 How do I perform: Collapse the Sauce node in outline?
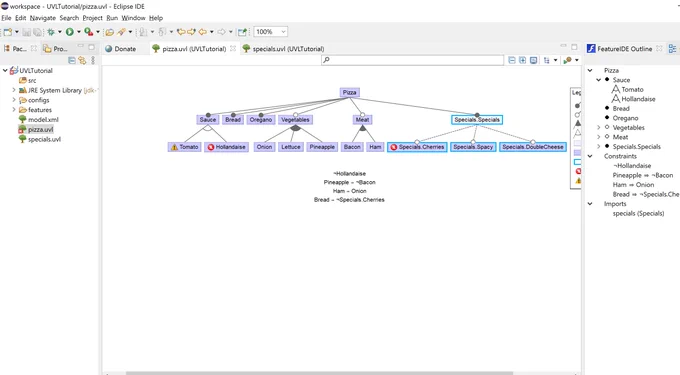tap(598, 80)
